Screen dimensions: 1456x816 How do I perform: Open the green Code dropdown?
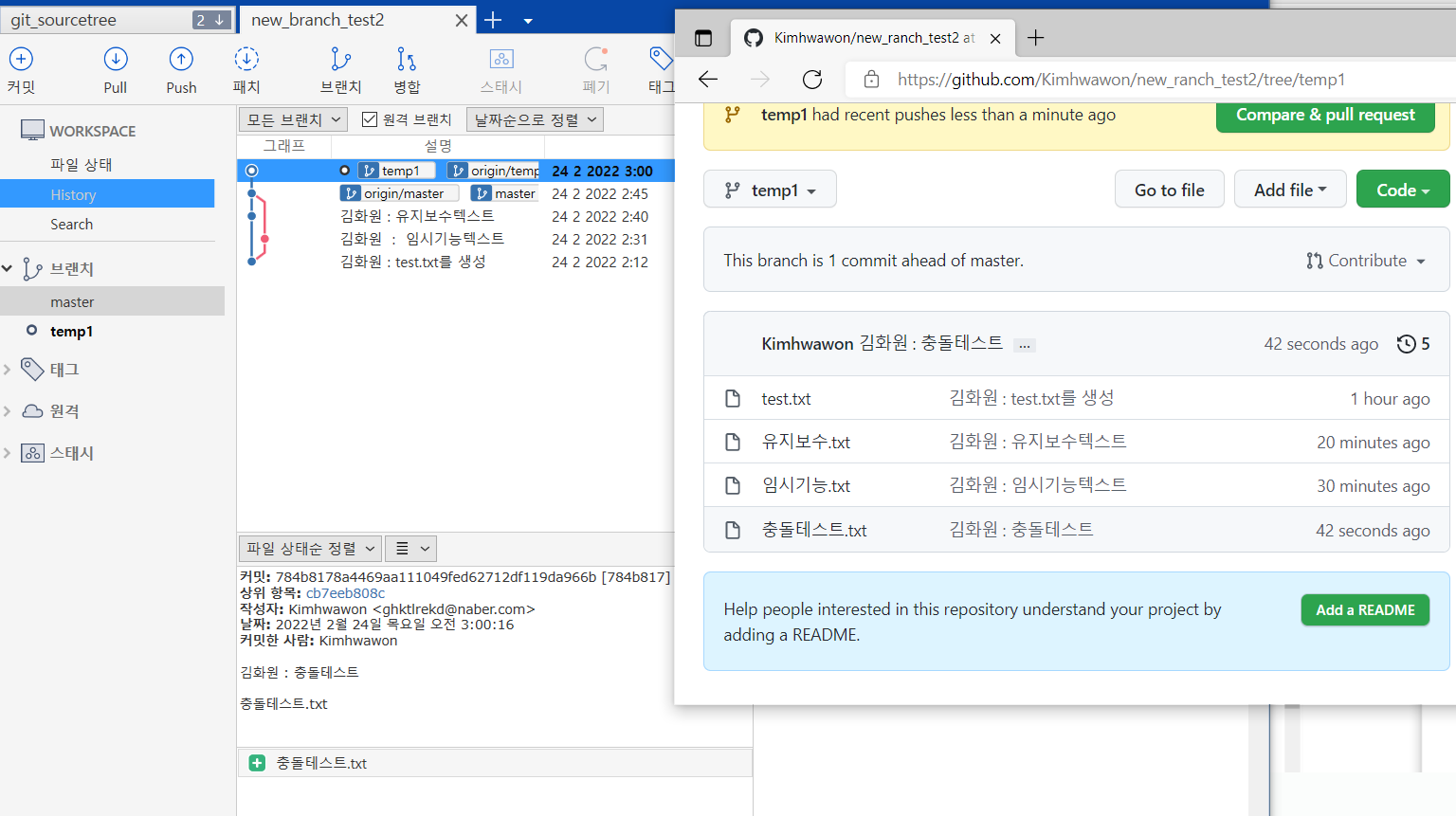(1403, 190)
